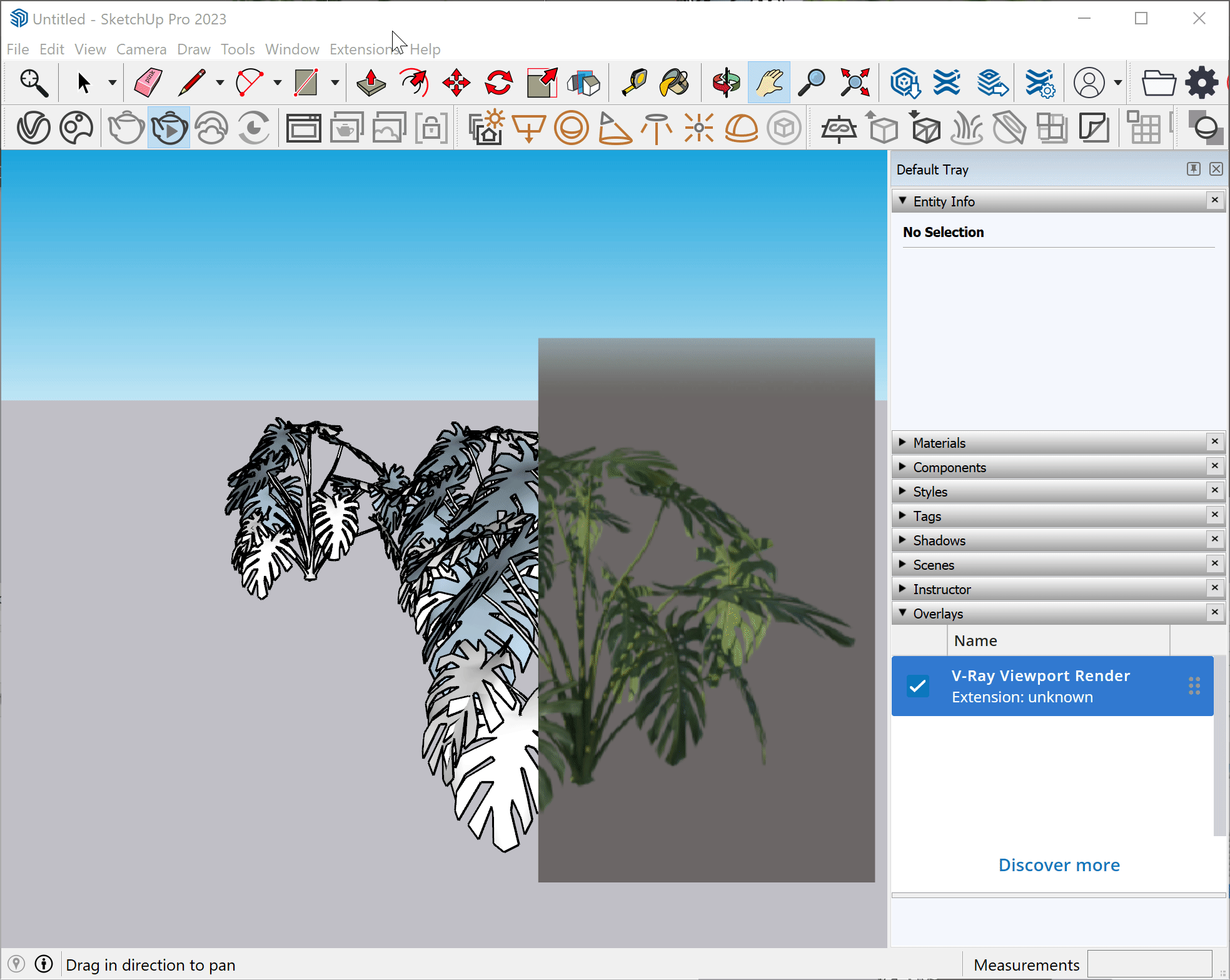Create a V-Ray Spot Light
The width and height of the screenshot is (1230, 980).
point(615,128)
